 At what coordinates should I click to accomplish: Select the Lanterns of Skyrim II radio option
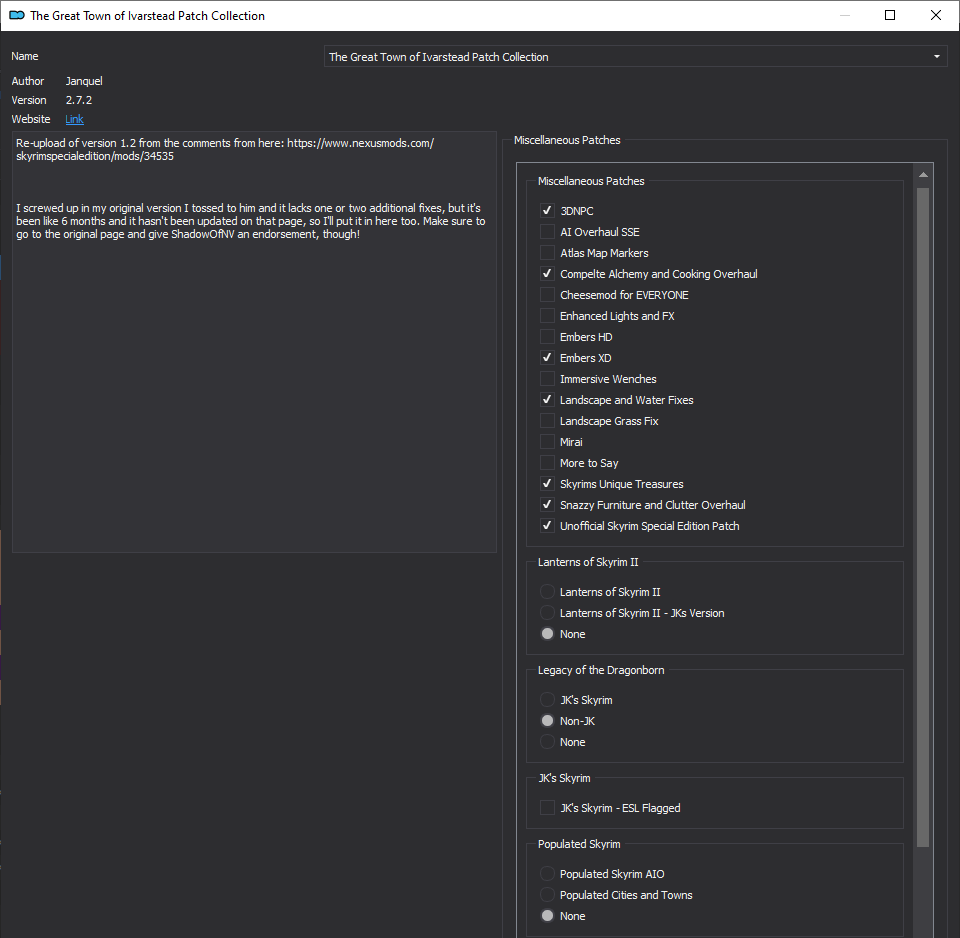547,592
